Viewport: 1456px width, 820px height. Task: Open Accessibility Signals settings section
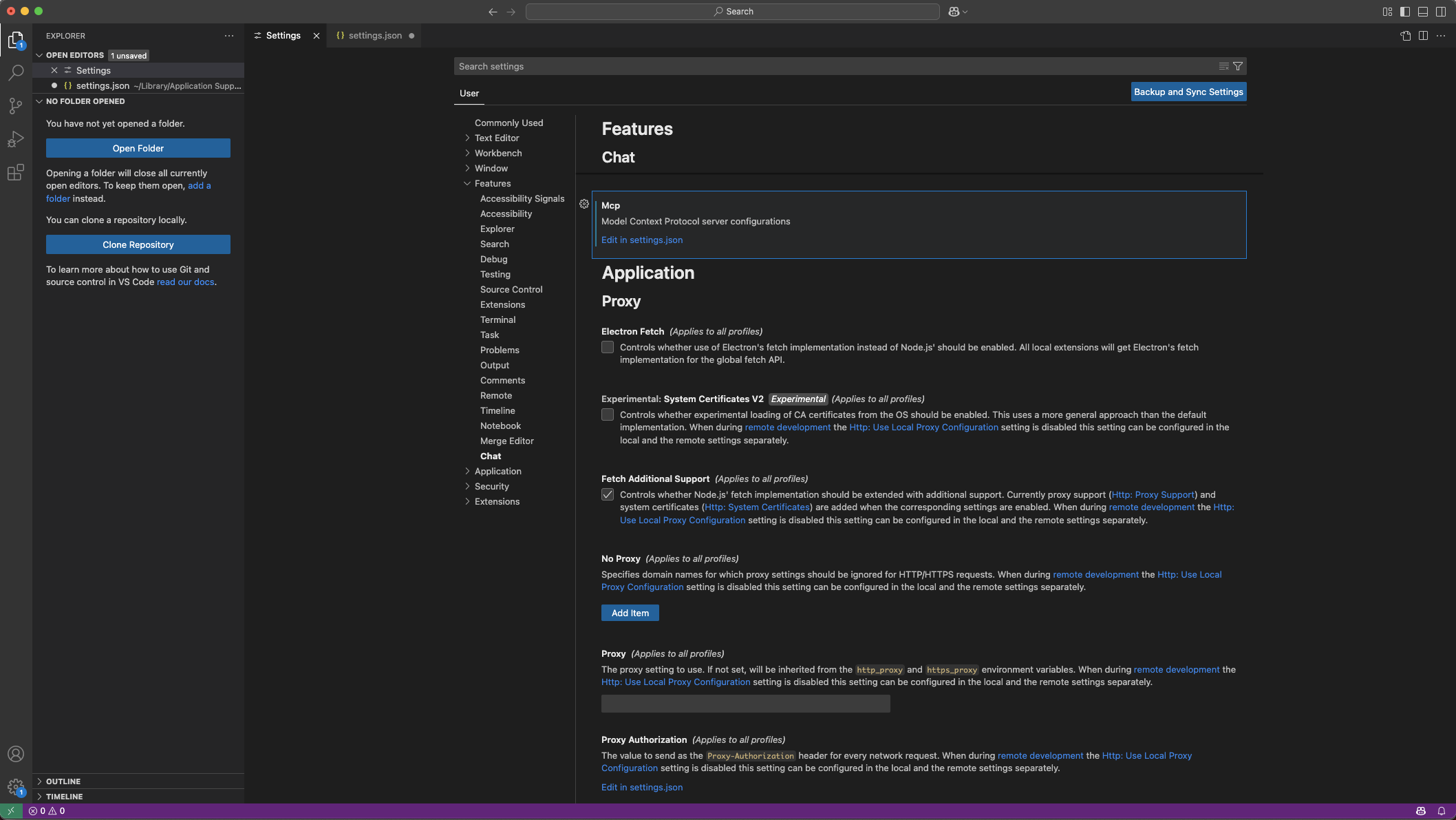[x=522, y=198]
